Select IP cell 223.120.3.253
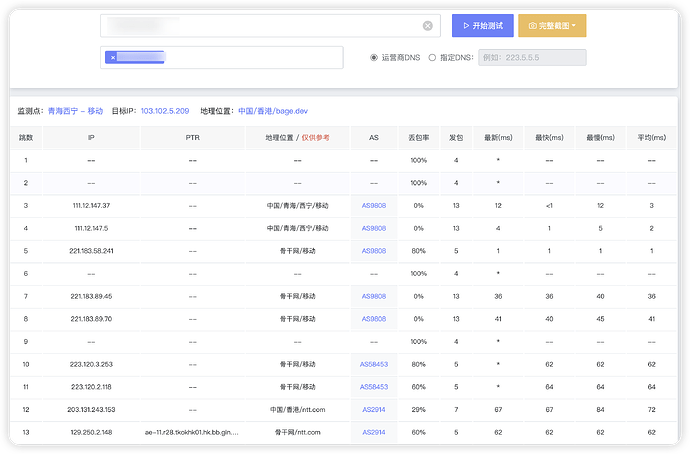 click(91, 364)
